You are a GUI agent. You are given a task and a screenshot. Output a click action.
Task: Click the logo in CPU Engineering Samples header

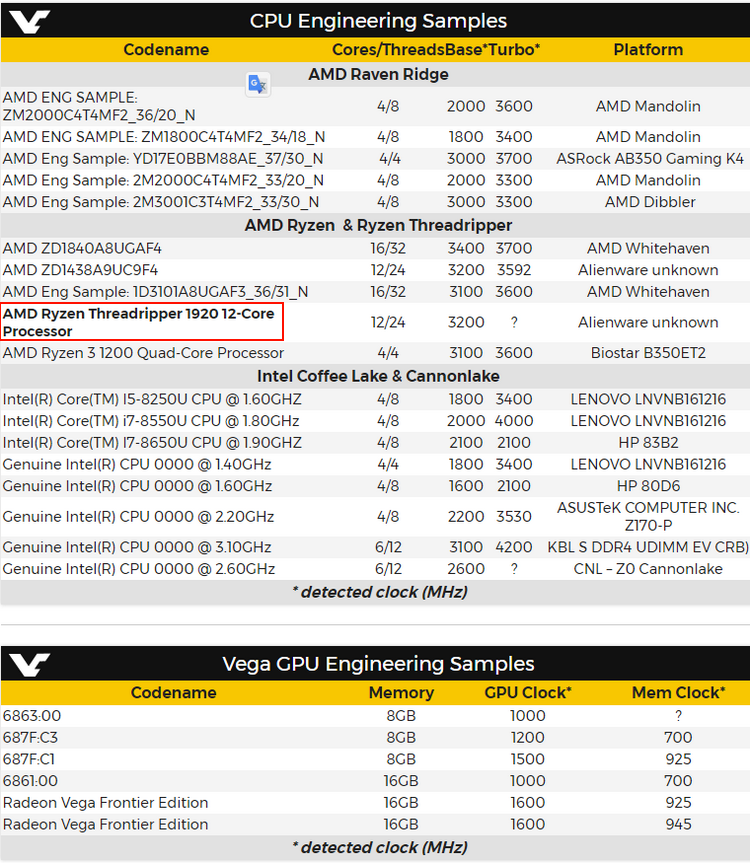pos(29,21)
